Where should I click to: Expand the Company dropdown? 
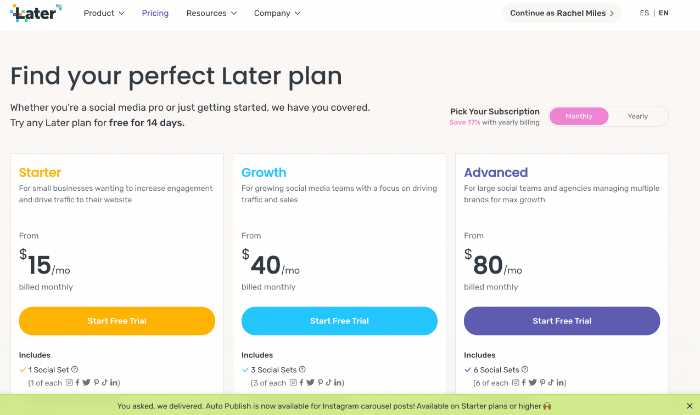(277, 13)
